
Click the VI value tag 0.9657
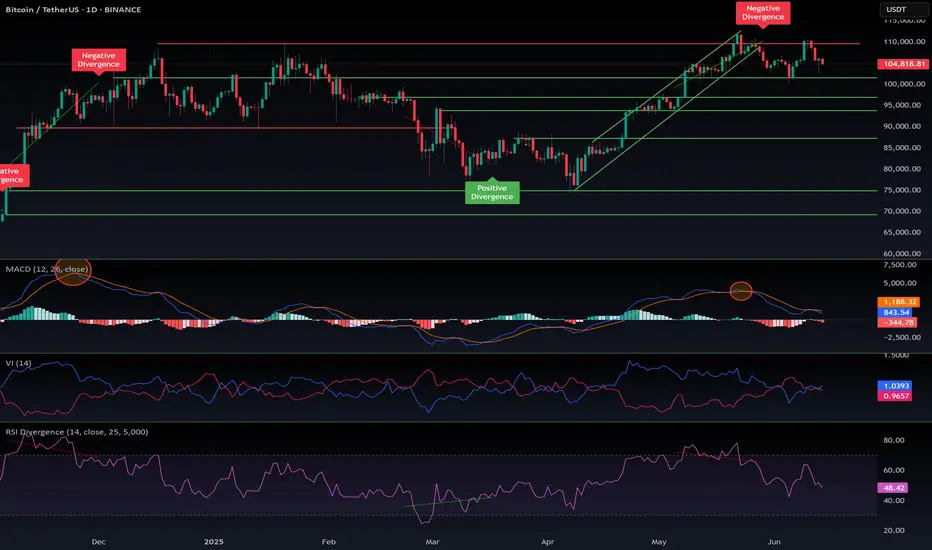point(895,396)
